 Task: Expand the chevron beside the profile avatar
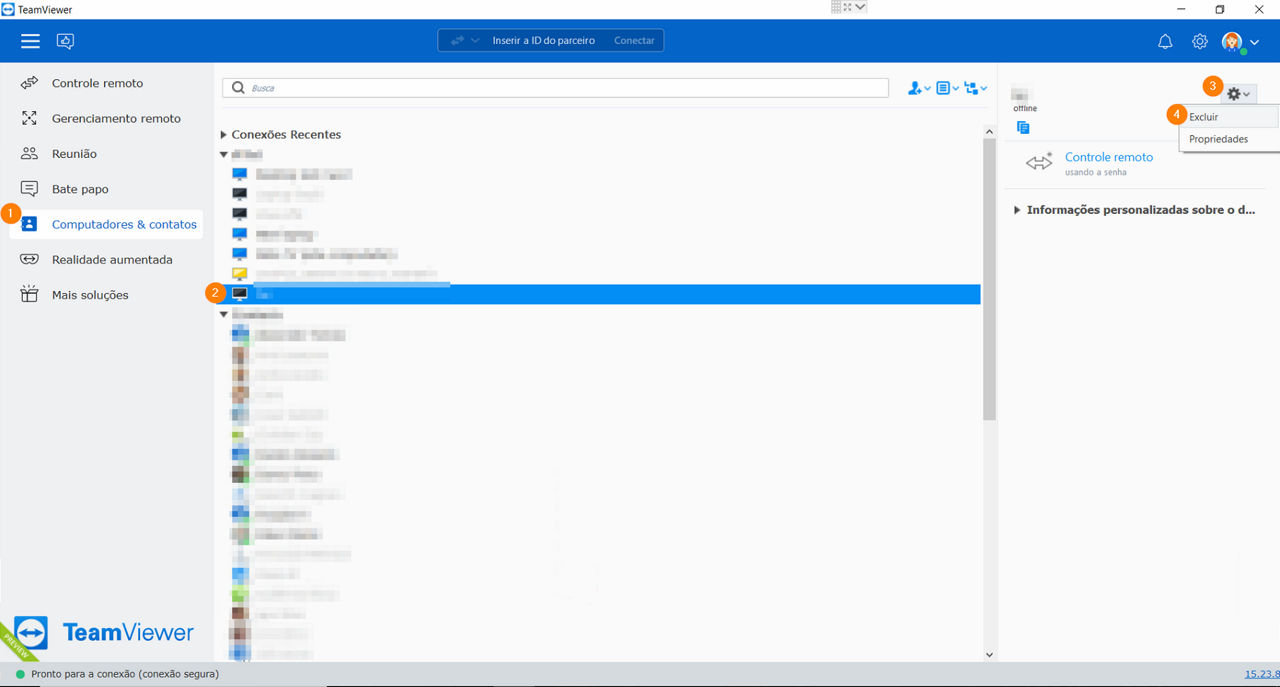(x=1254, y=42)
